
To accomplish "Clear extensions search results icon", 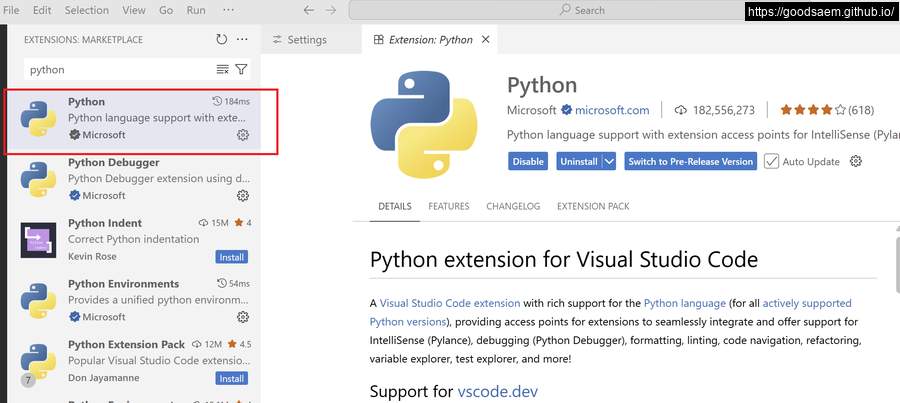I will (222, 70).
